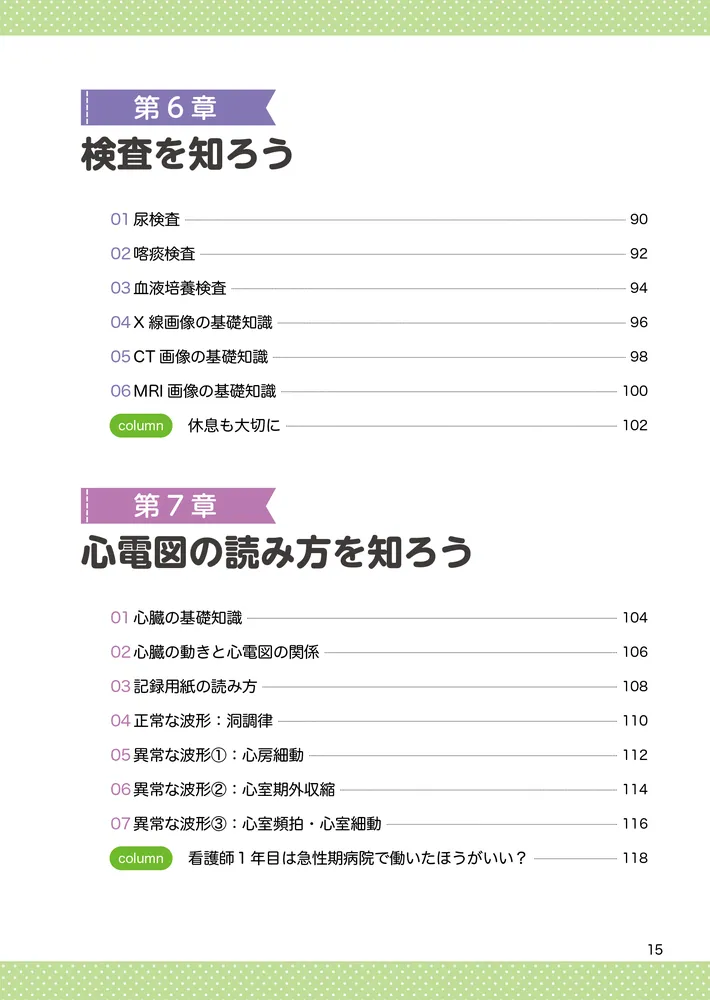Open the 尿検査 entry
Viewport: 710px width, 1000px height.
(156, 220)
